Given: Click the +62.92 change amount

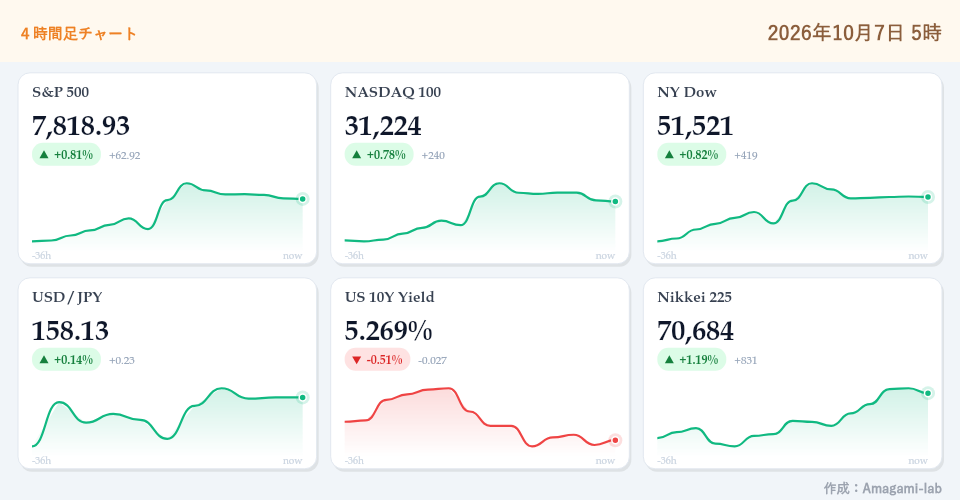Looking at the screenshot, I should pyautogui.click(x=124, y=155).
